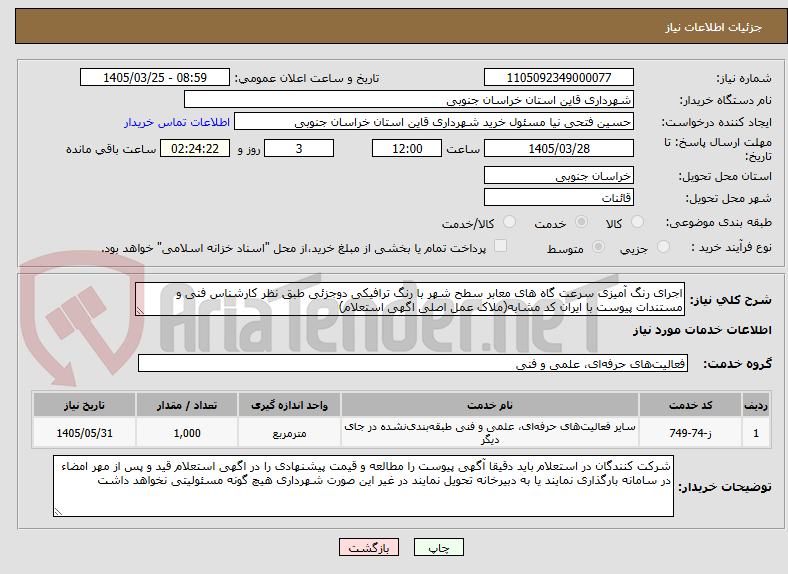Click the delivery city field قائنات
The height and width of the screenshot is (574, 788).
point(558,197)
